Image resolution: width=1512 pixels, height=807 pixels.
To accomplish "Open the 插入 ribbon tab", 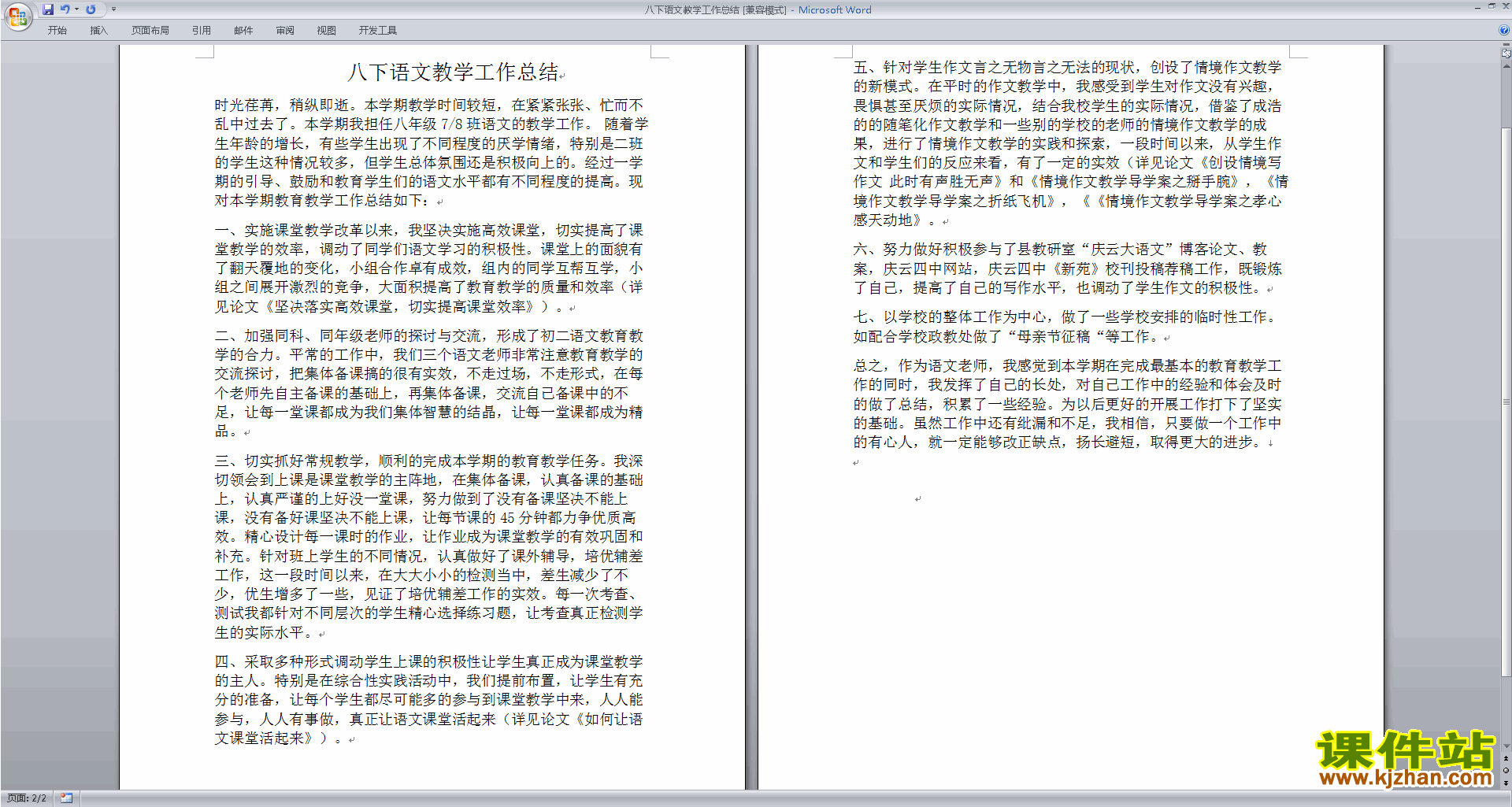I will tap(99, 31).
